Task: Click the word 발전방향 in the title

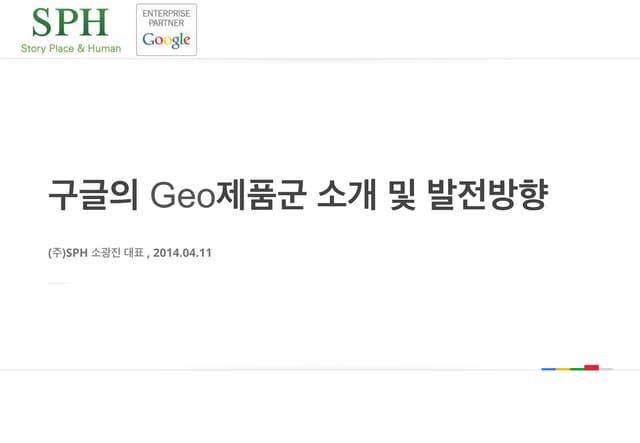Action: [486, 194]
